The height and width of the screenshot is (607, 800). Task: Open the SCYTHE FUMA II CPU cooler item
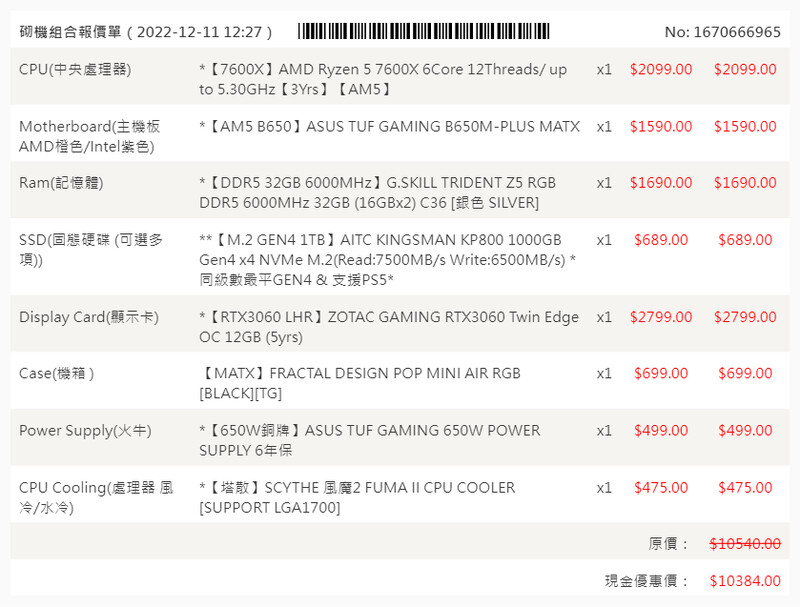click(x=357, y=497)
